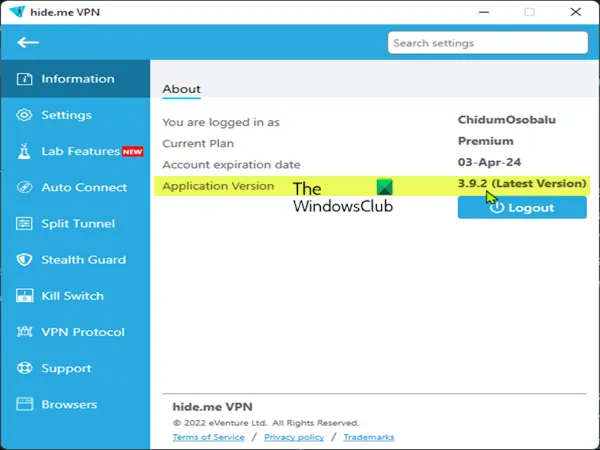600x450 pixels.
Task: Open Kill Switch section
Action: tap(75, 296)
